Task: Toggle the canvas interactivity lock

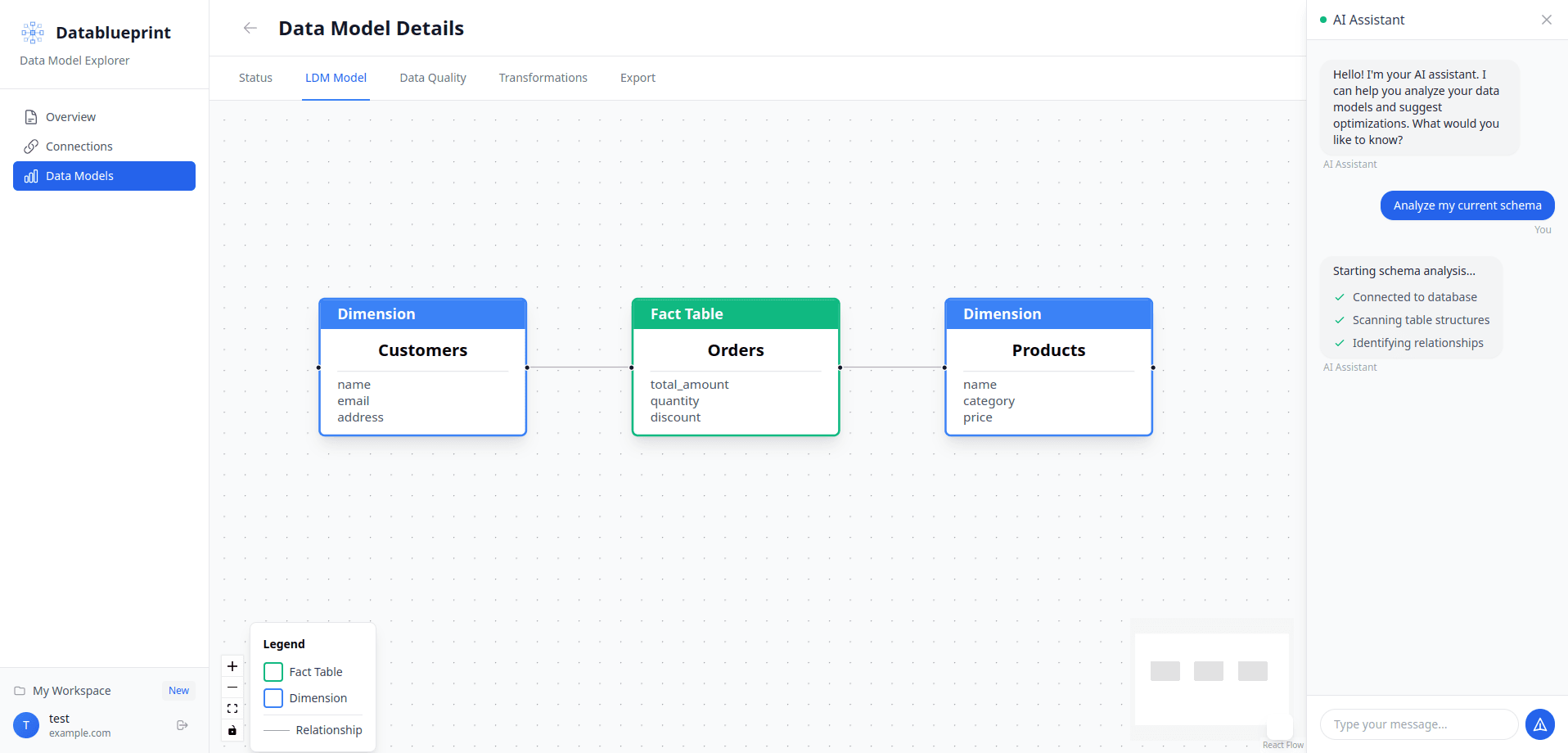Action: pyautogui.click(x=232, y=730)
